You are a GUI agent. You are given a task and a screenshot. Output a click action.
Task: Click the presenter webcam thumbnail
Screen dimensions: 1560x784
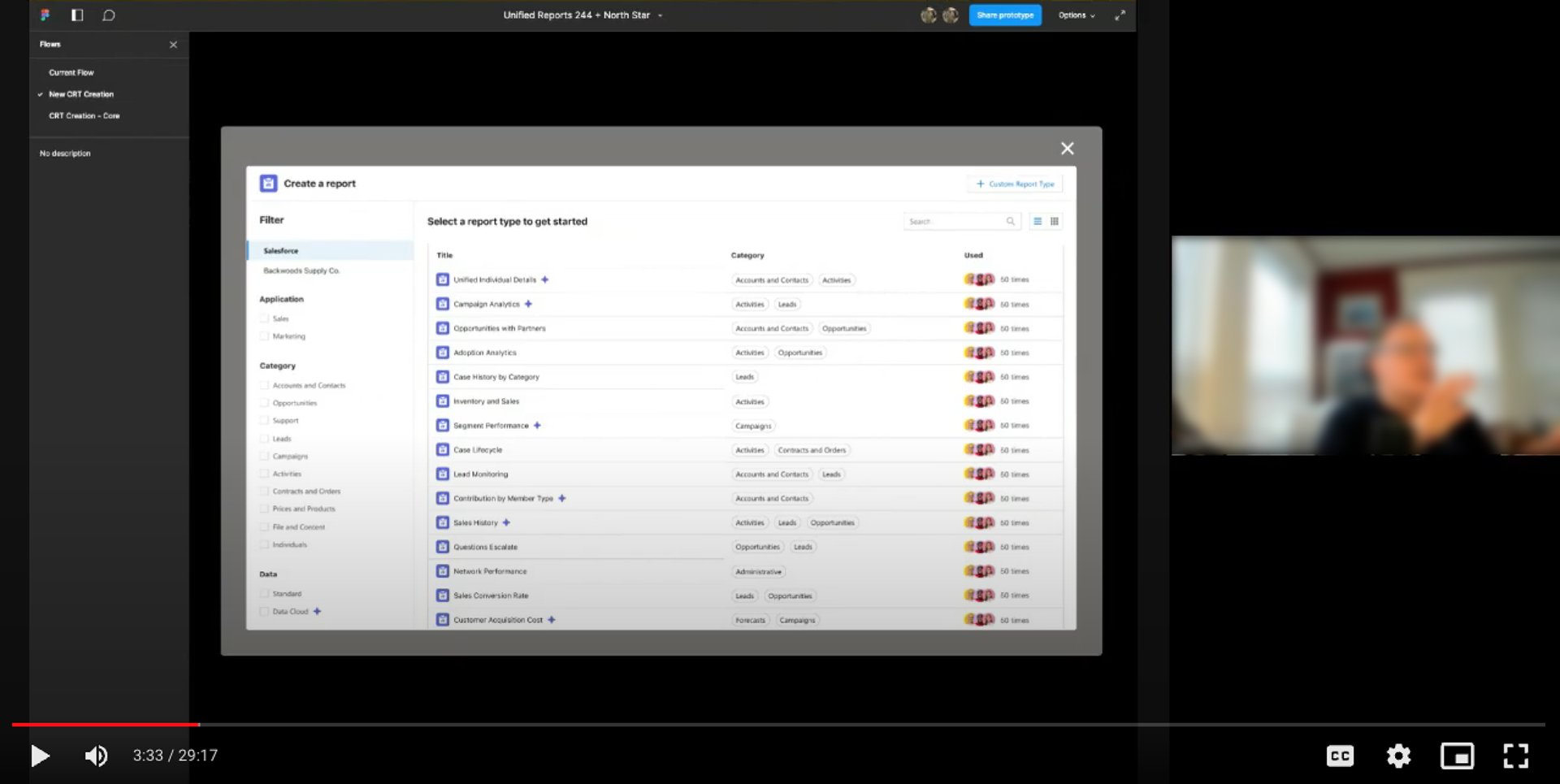[x=1365, y=345]
